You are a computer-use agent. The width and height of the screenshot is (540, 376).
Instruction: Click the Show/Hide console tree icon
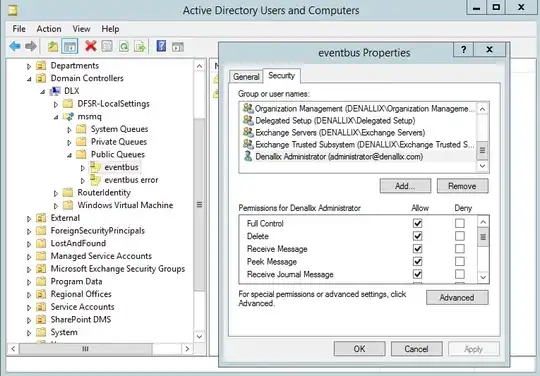(x=70, y=46)
